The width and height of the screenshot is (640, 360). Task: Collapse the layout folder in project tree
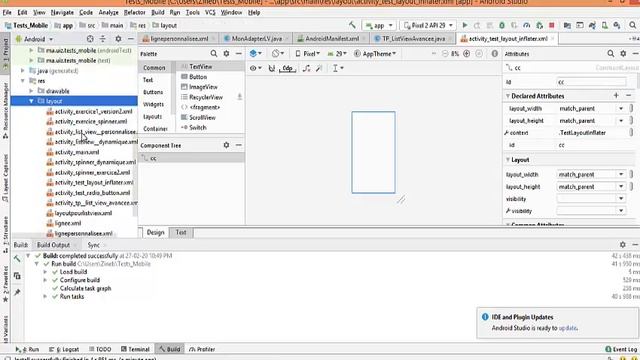31,101
